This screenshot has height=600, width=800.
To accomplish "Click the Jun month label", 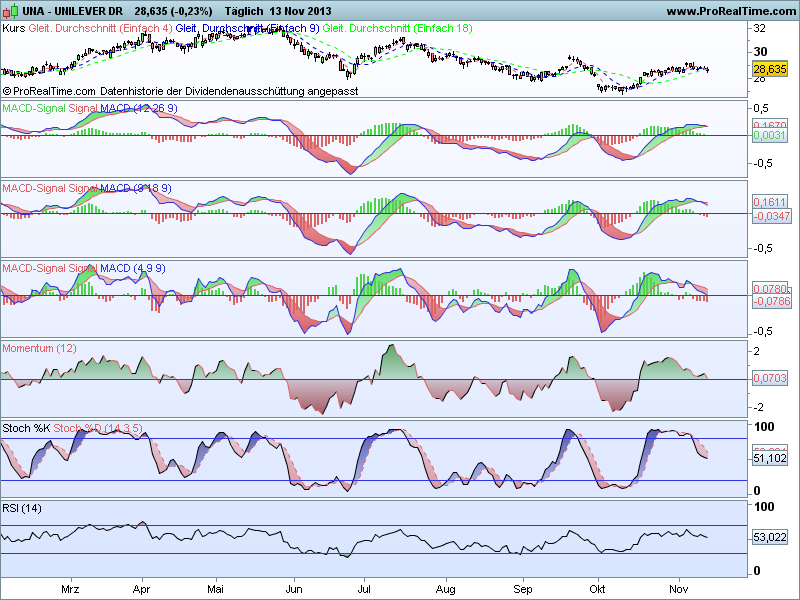I will [x=294, y=589].
